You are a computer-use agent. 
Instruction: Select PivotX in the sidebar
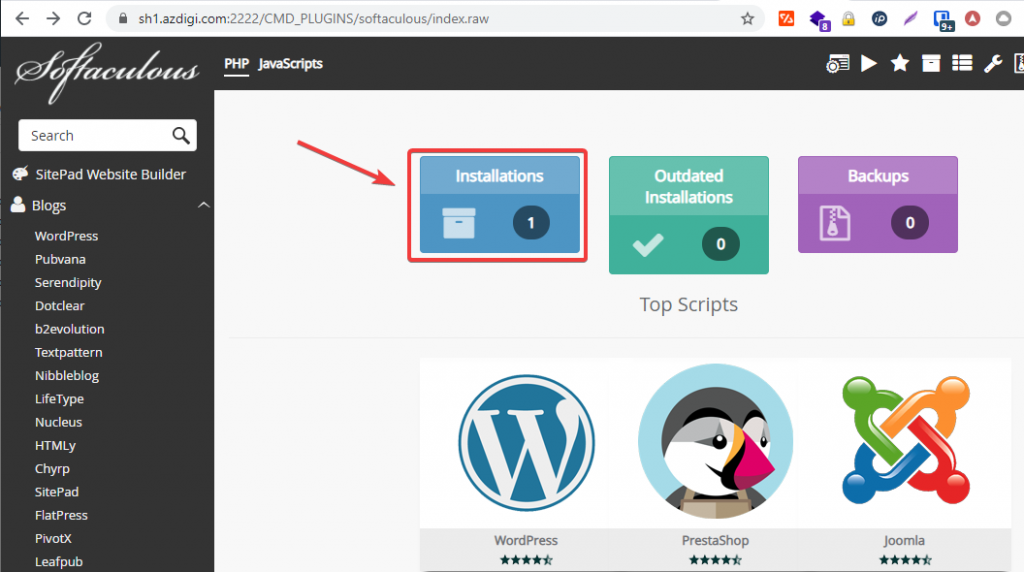[x=53, y=539]
